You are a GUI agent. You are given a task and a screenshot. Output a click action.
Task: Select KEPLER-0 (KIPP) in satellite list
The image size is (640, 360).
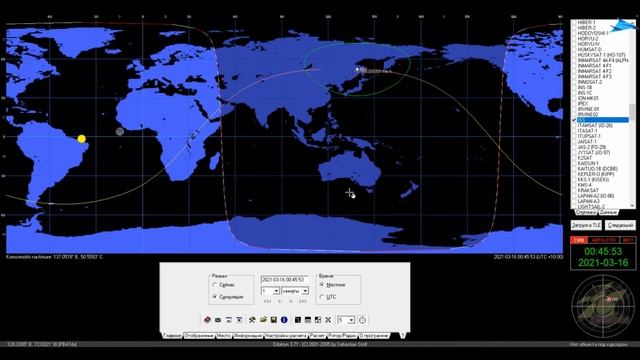pyautogui.click(x=595, y=174)
